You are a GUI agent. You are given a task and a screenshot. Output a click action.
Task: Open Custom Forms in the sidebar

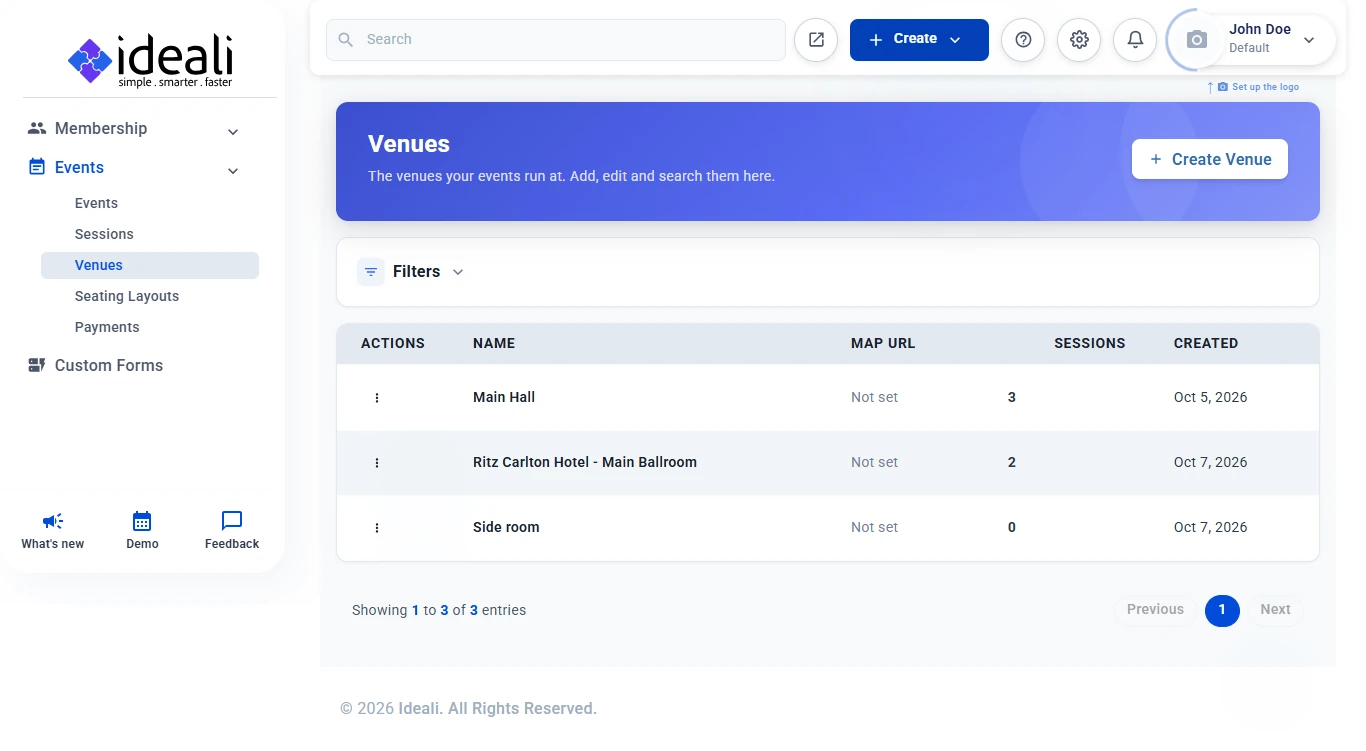109,365
